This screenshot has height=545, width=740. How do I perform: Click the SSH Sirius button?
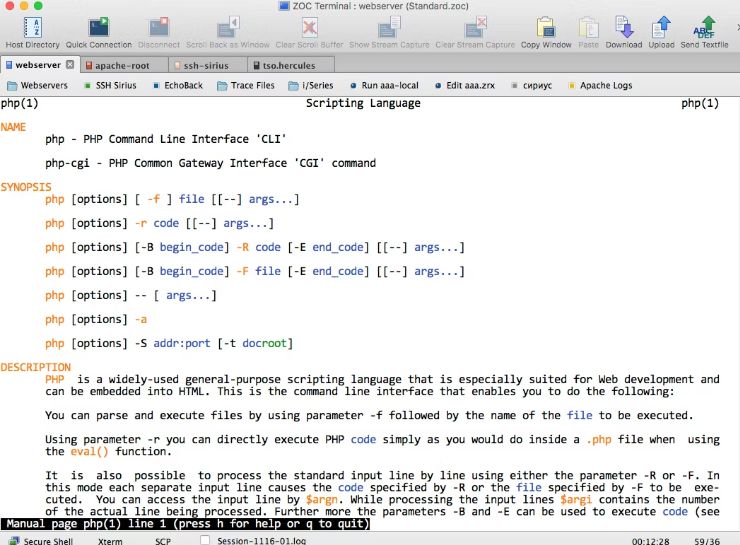tap(108, 86)
